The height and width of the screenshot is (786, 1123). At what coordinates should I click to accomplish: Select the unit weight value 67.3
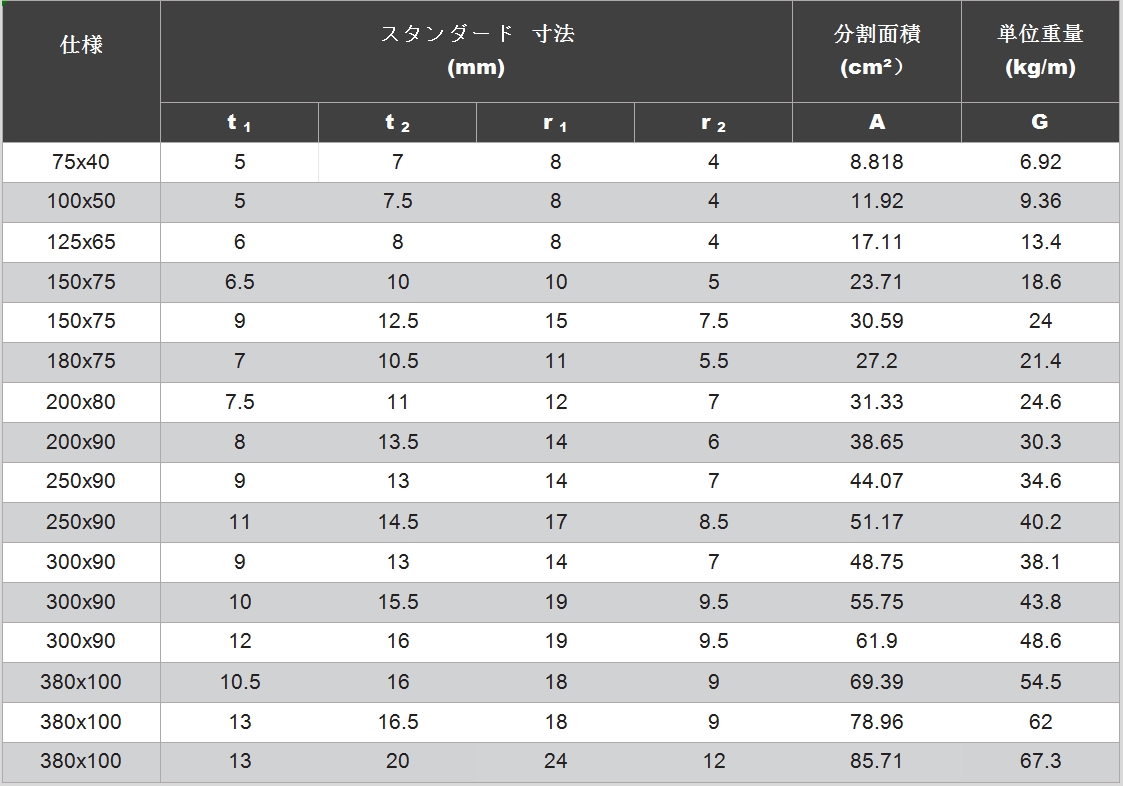[1040, 762]
